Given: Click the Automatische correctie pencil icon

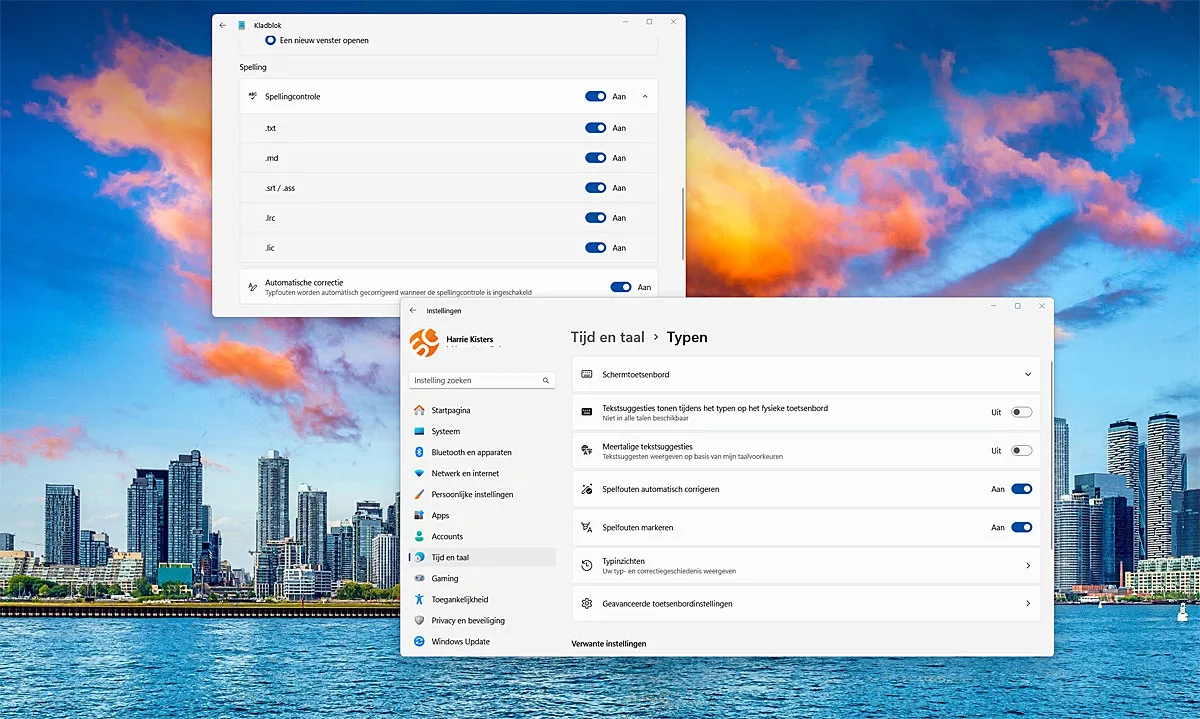Looking at the screenshot, I should (252, 287).
